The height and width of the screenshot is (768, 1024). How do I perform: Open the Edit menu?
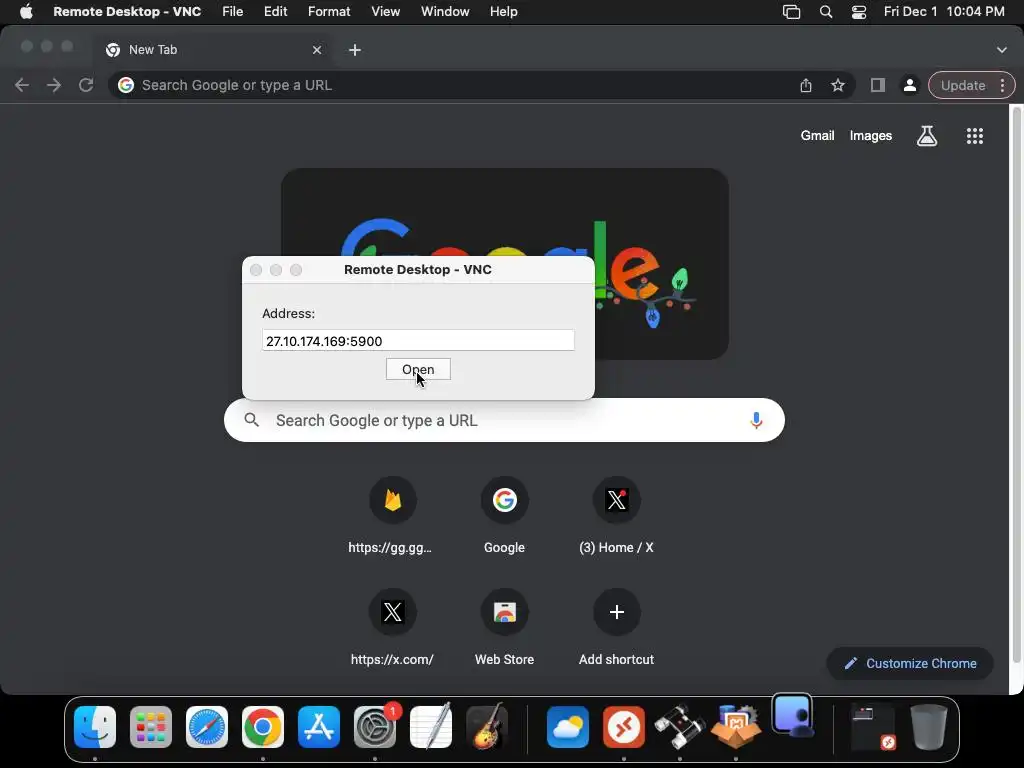pyautogui.click(x=276, y=11)
